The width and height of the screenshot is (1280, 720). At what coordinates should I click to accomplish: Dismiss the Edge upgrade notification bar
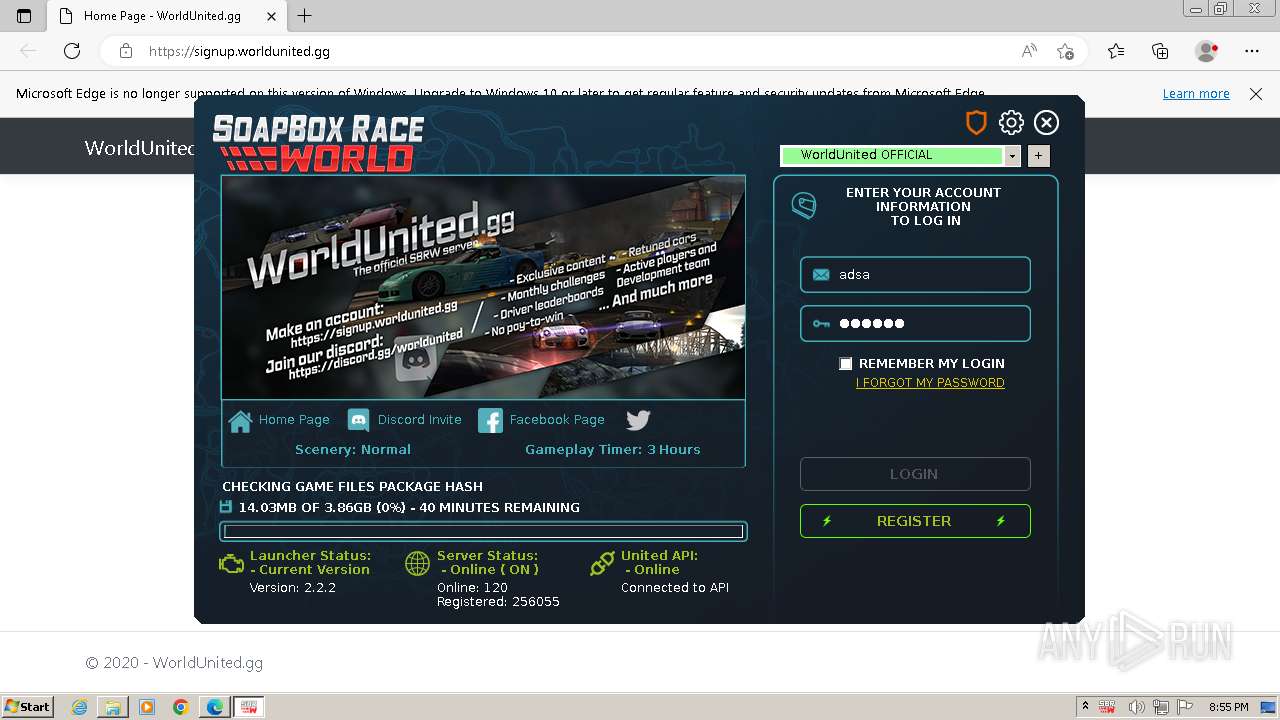point(1256,94)
